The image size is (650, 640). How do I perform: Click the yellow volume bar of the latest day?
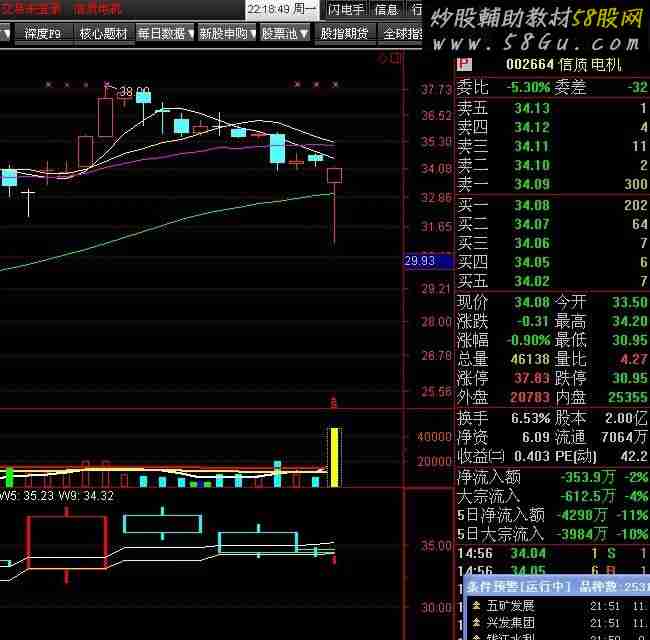[x=335, y=457]
